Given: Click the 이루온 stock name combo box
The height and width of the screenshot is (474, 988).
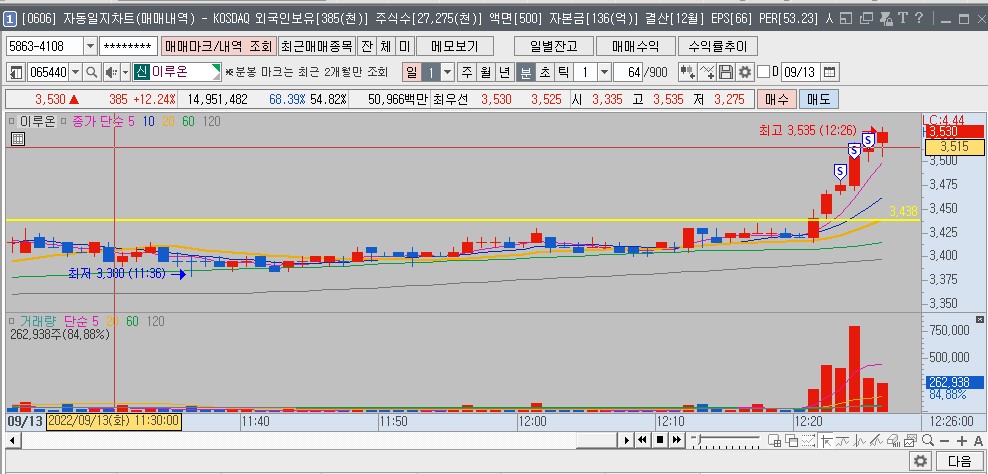Looking at the screenshot, I should coord(177,72).
